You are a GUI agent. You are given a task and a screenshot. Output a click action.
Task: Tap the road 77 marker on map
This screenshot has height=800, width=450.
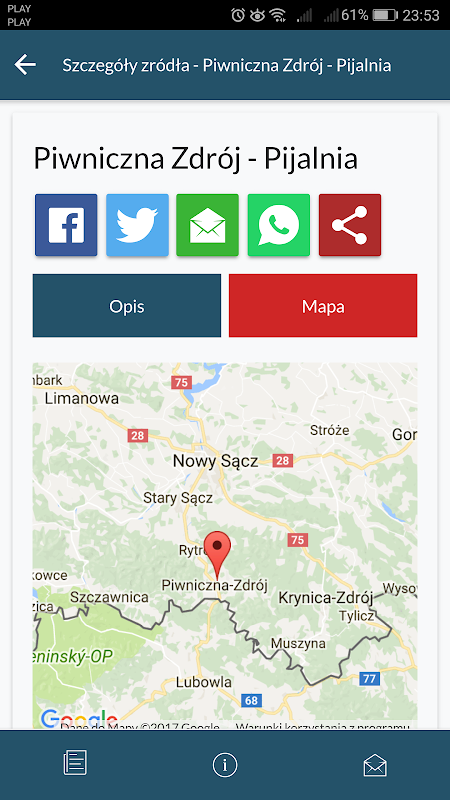369,679
